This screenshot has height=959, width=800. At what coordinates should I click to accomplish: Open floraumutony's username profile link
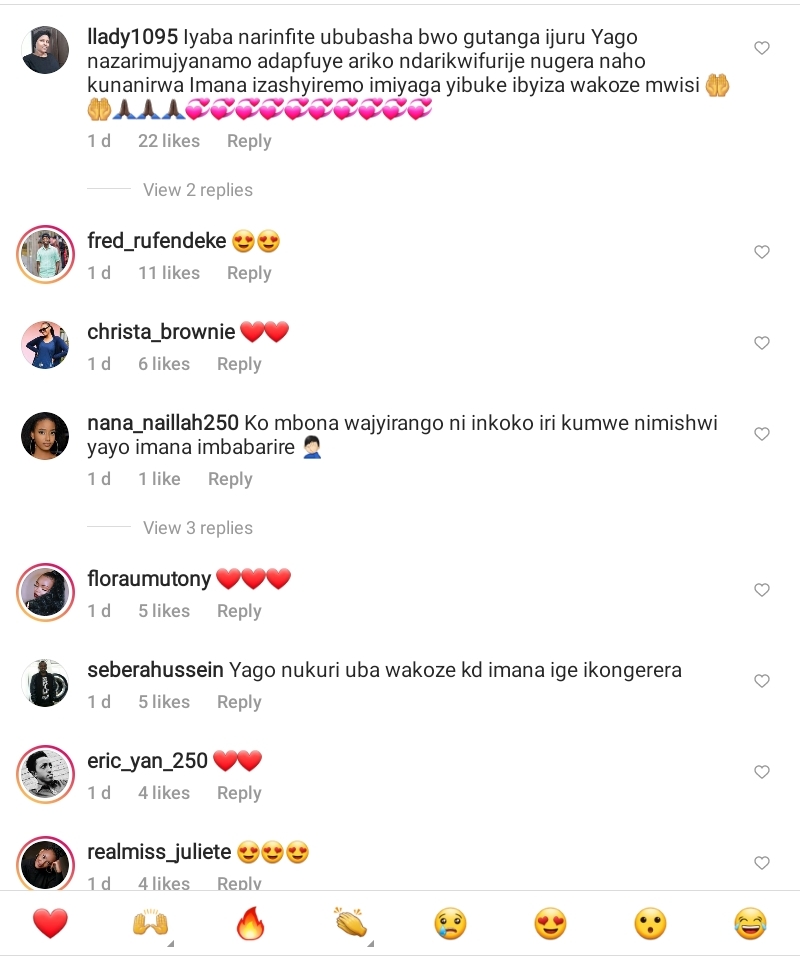coord(149,578)
